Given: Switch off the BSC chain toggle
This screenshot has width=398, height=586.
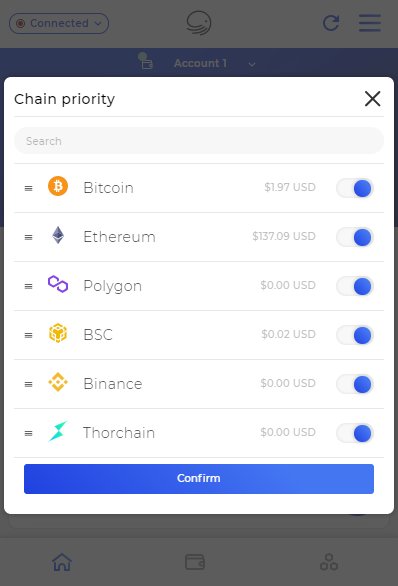Looking at the screenshot, I should pyautogui.click(x=355, y=335).
